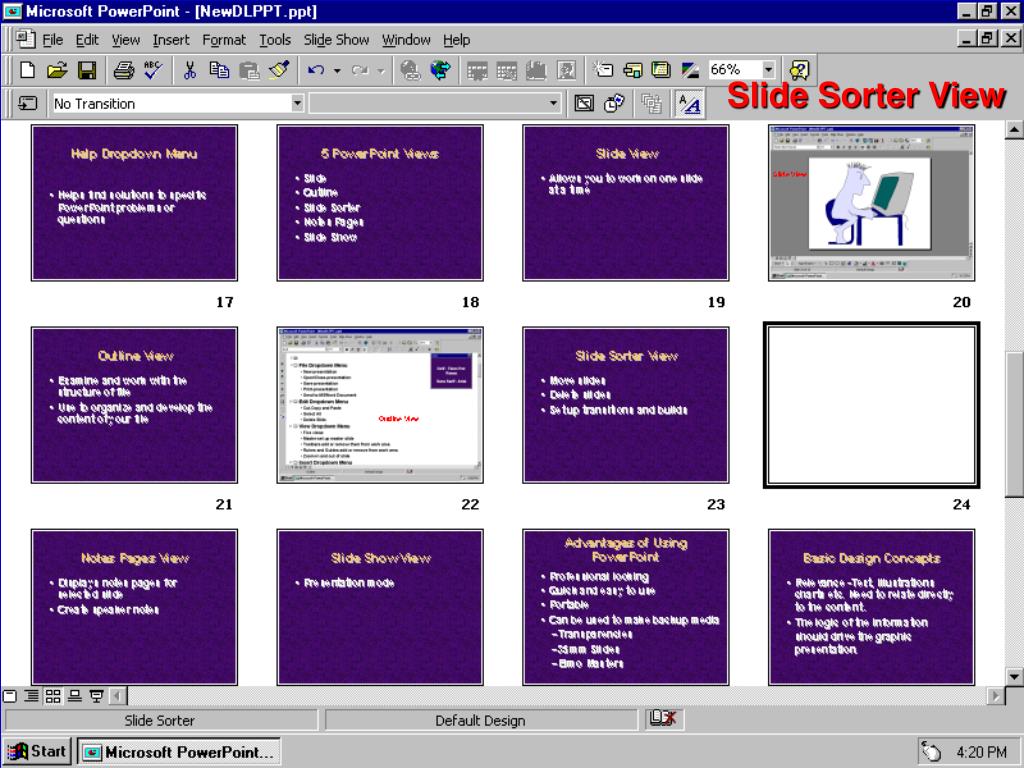Image resolution: width=1024 pixels, height=768 pixels.
Task: Print the presentation
Action: point(123,70)
